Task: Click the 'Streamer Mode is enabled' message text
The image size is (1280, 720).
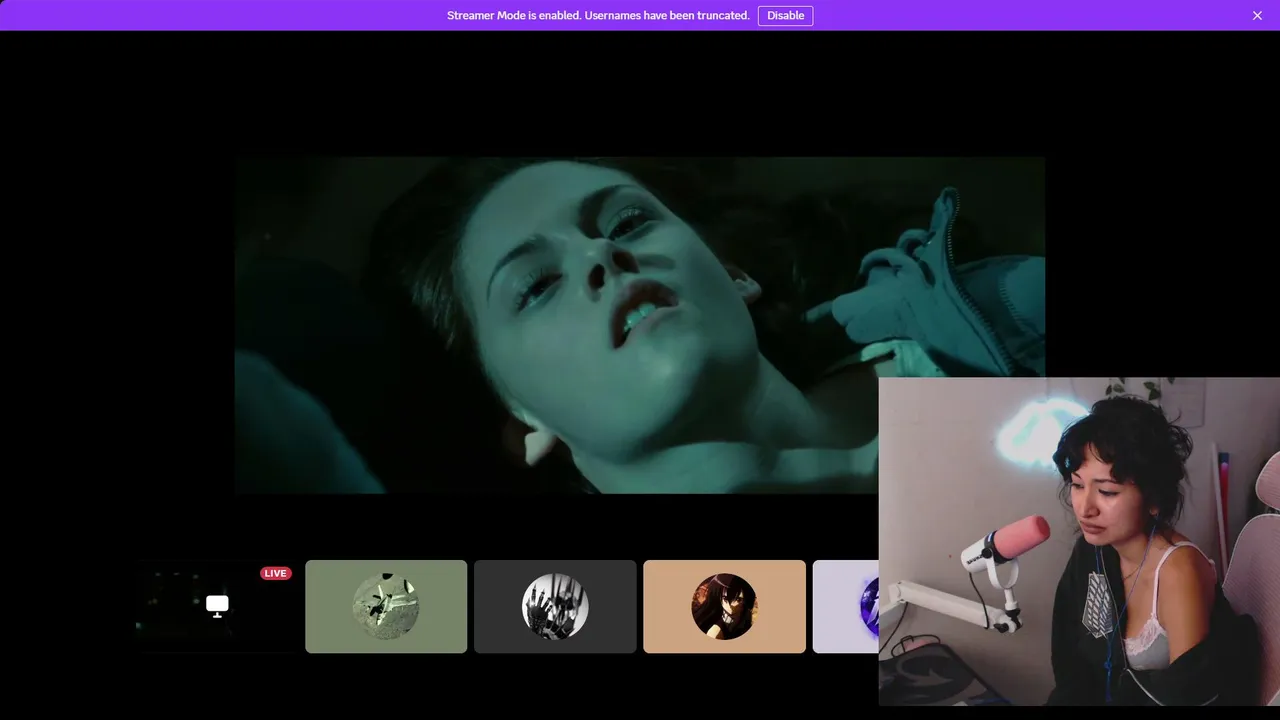Action: tap(598, 16)
